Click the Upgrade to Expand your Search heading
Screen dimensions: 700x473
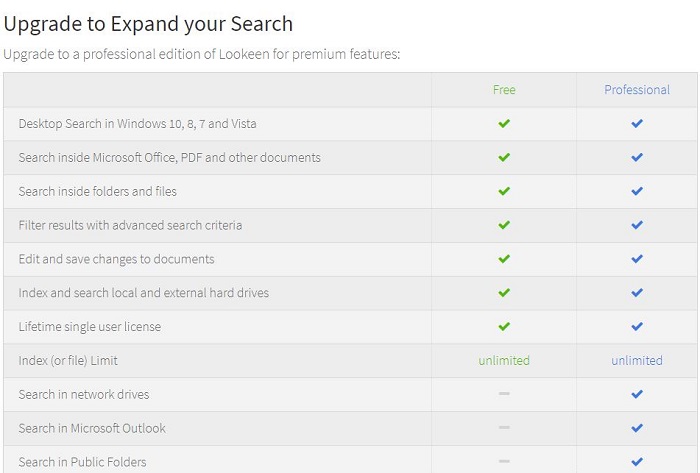[x=149, y=23]
